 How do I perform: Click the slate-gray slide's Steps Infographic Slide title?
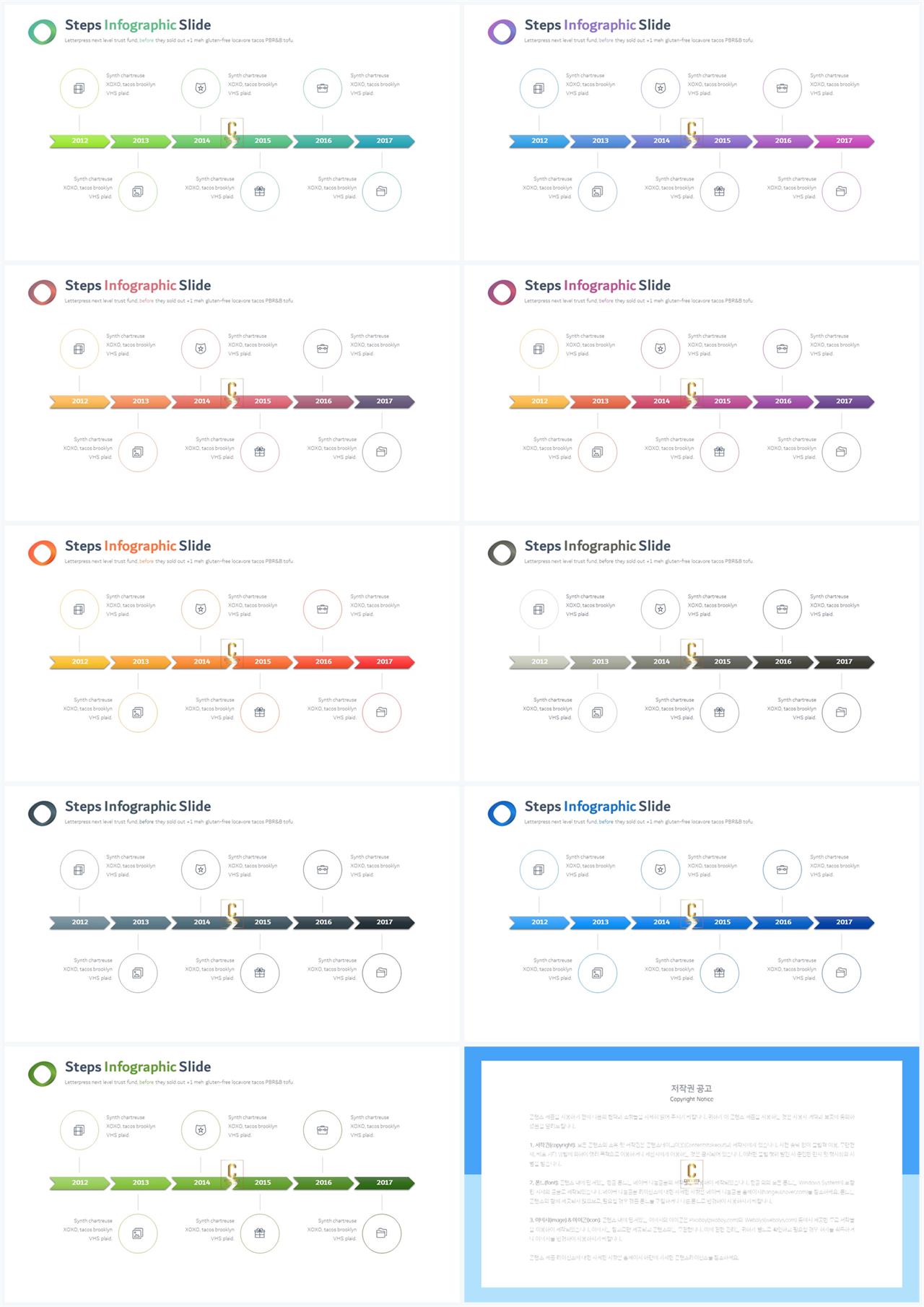coord(138,807)
